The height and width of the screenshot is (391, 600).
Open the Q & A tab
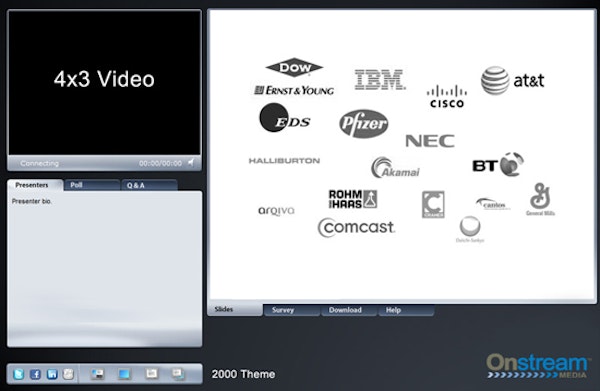point(149,185)
